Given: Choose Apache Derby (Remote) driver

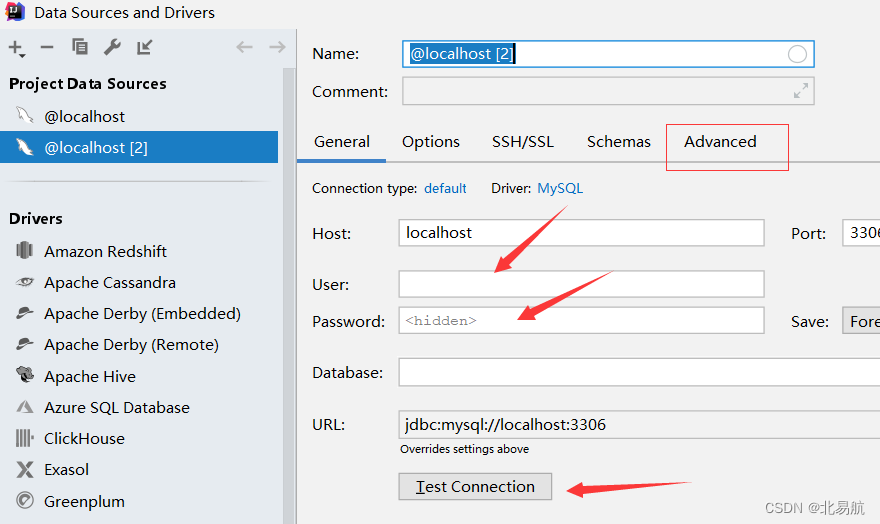Looking at the screenshot, I should (x=131, y=344).
